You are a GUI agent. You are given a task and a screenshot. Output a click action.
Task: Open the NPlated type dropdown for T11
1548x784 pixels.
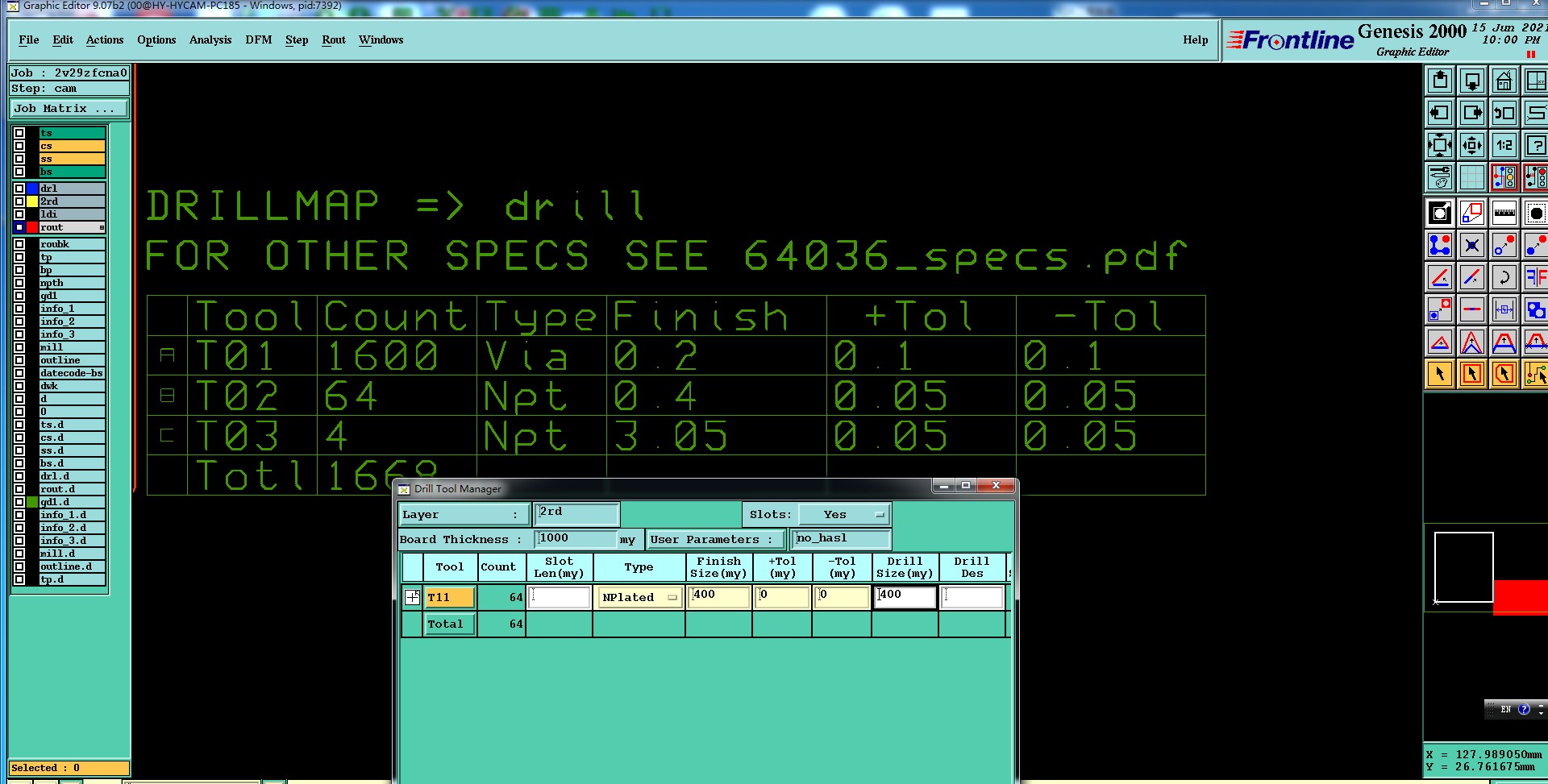pyautogui.click(x=640, y=597)
